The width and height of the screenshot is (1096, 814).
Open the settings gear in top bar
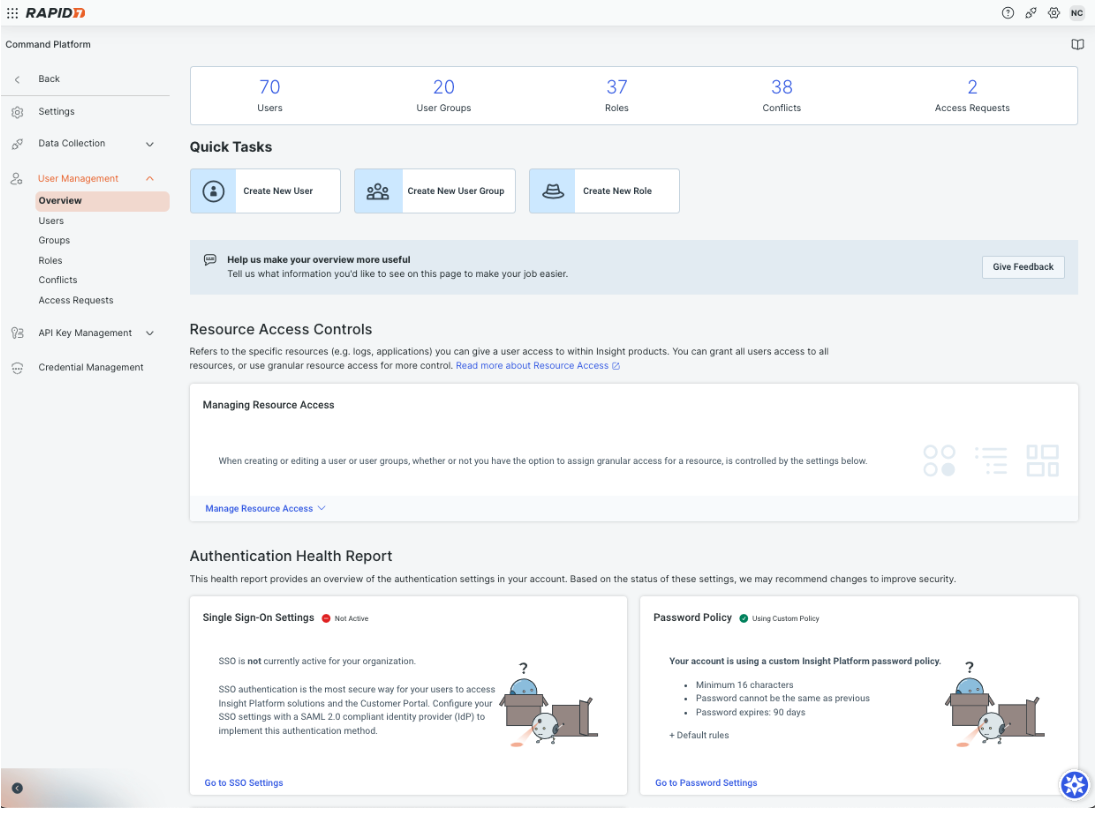pos(1053,13)
